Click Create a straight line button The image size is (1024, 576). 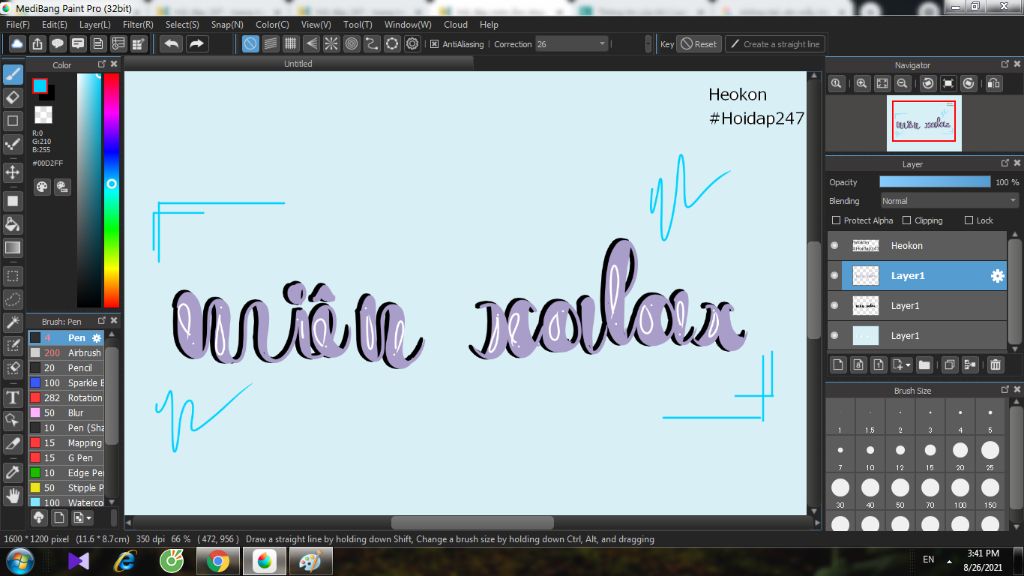pyautogui.click(x=775, y=44)
